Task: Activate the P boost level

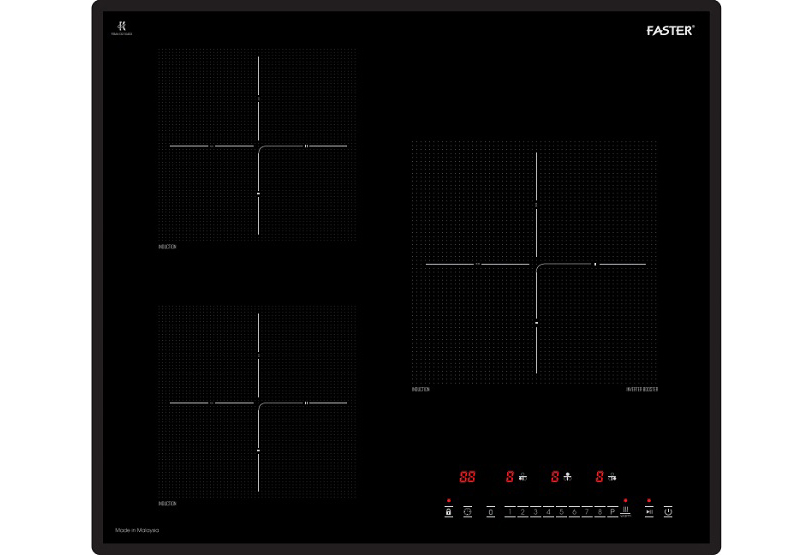Action: 612,512
